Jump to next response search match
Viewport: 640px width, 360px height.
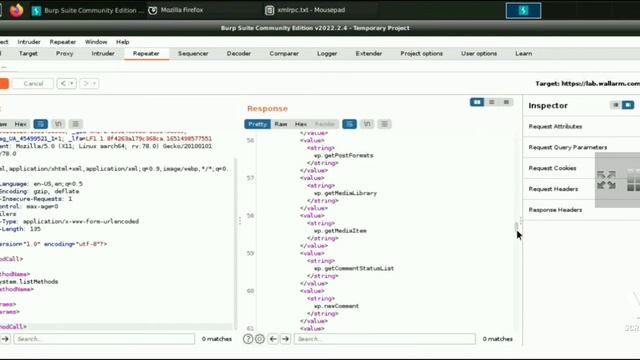(285, 339)
